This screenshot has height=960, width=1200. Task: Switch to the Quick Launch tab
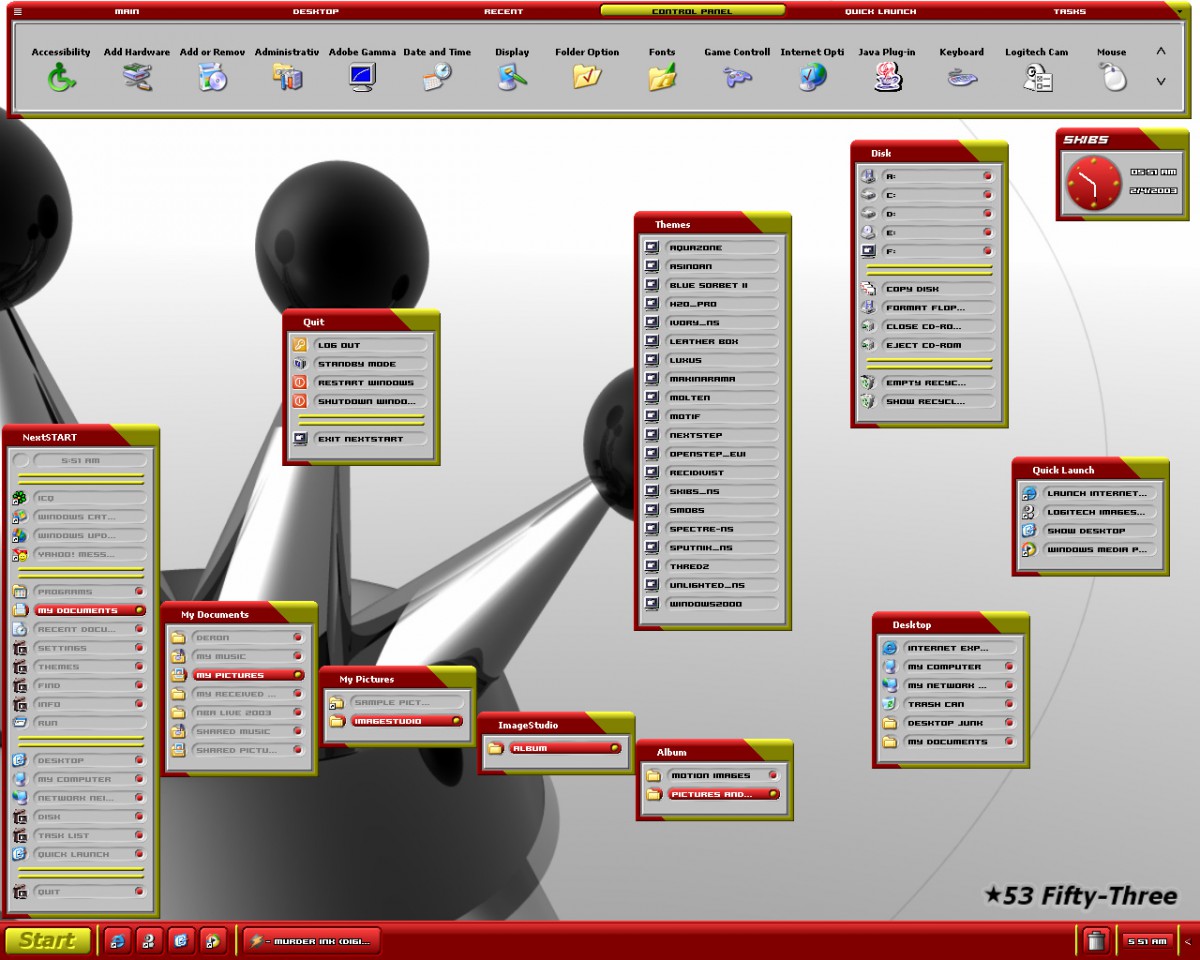880,11
